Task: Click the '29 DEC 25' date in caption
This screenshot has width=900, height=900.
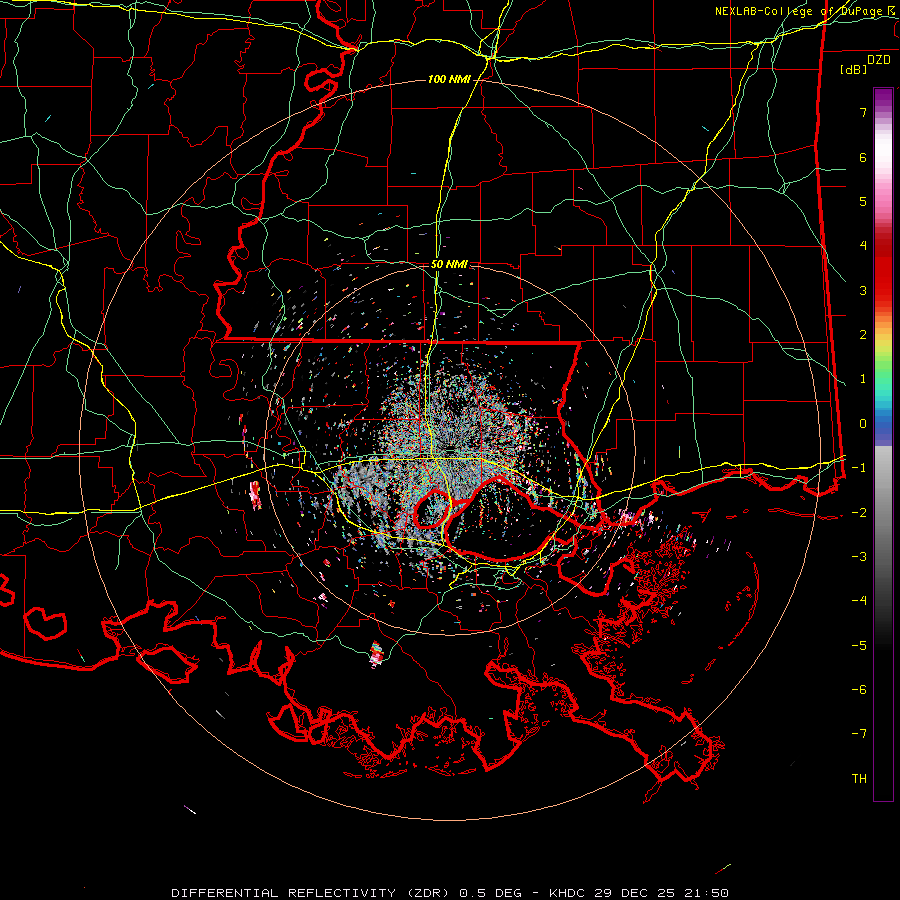Action: [632, 893]
